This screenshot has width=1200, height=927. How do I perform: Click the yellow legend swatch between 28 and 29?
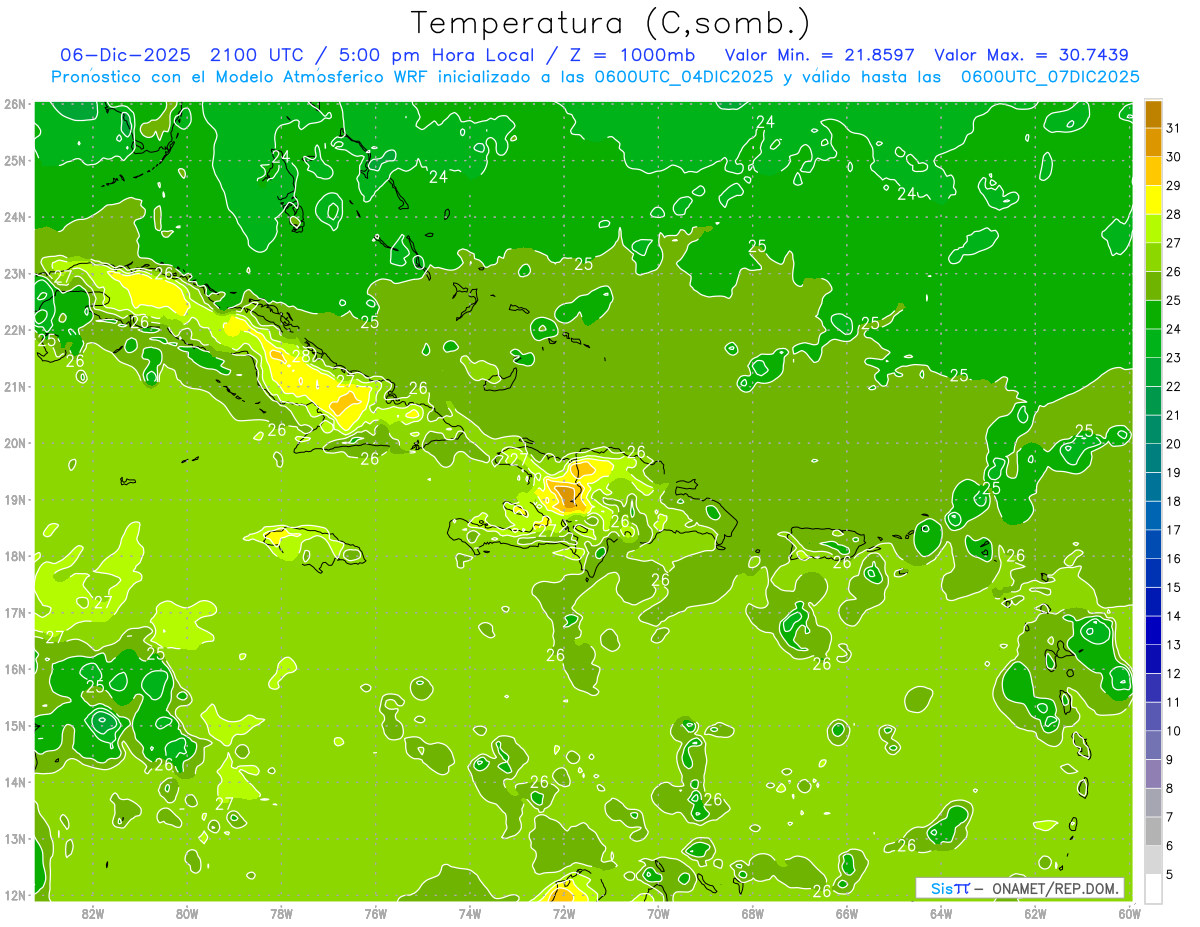(x=1153, y=200)
